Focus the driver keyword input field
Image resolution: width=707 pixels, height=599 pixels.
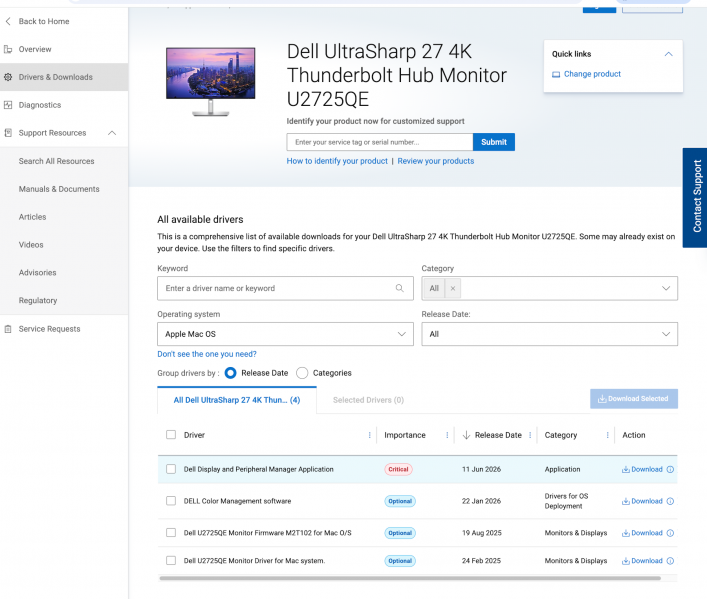point(285,288)
